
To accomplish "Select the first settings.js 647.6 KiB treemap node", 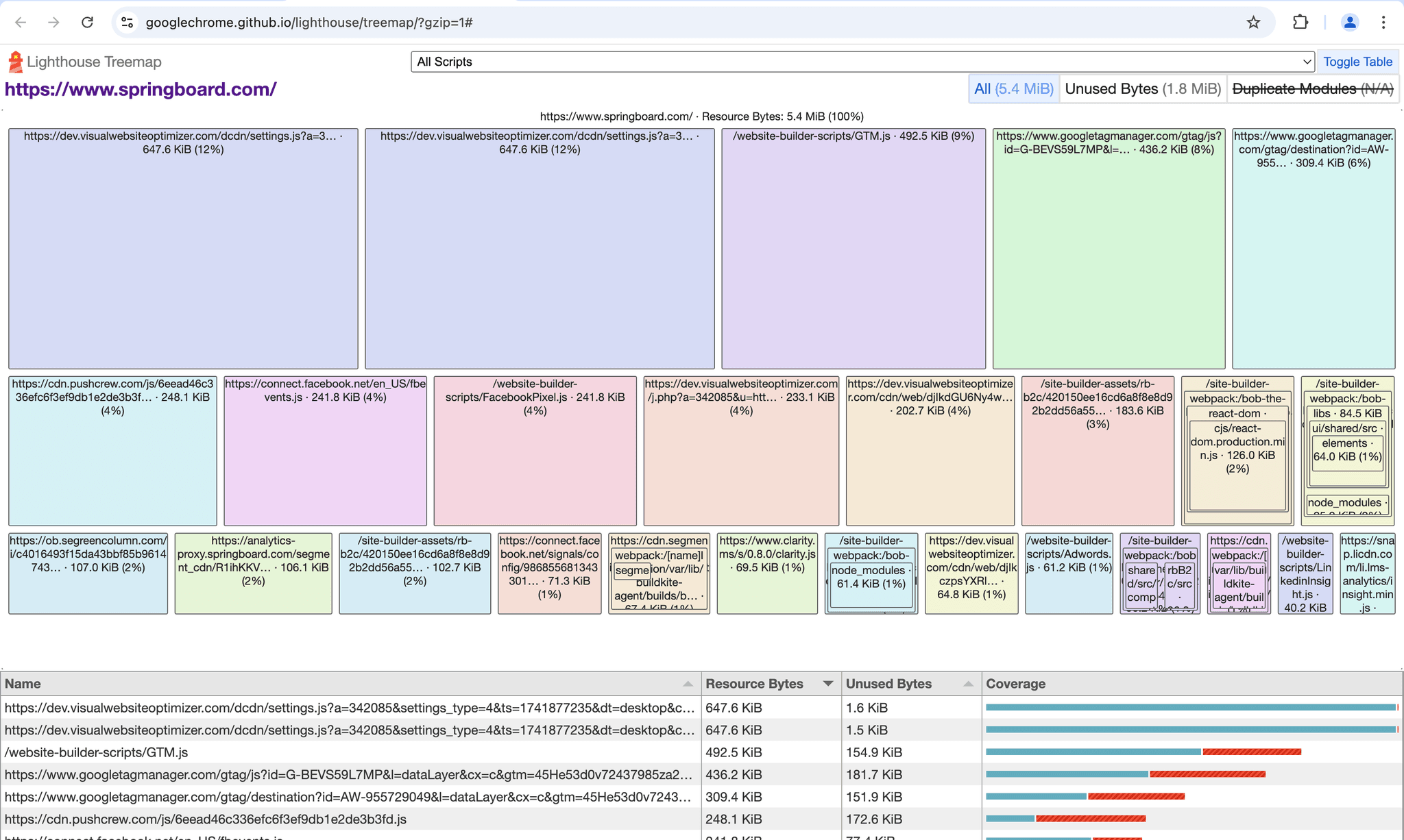I will (183, 249).
